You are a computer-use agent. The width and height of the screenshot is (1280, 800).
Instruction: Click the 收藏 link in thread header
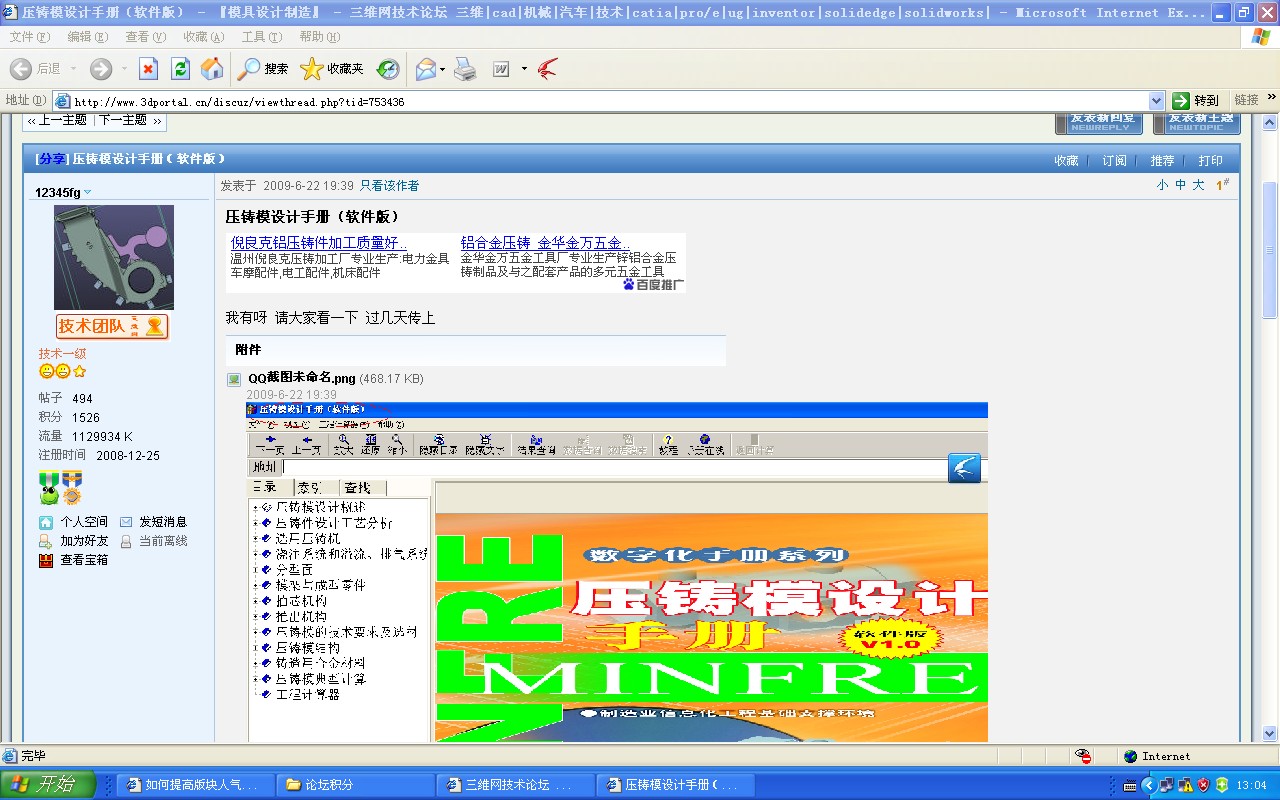(1066, 161)
